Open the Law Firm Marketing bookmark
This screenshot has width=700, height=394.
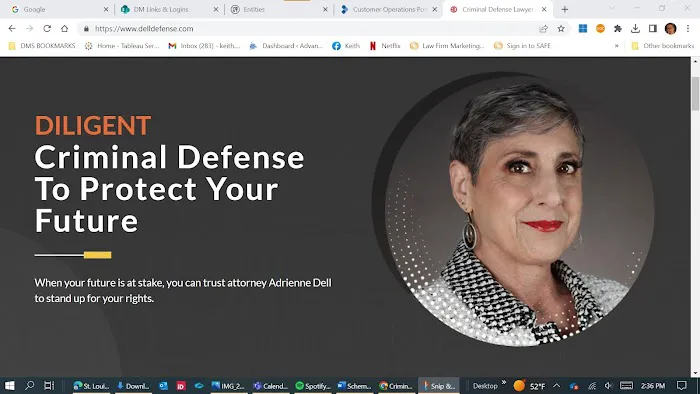pos(447,46)
